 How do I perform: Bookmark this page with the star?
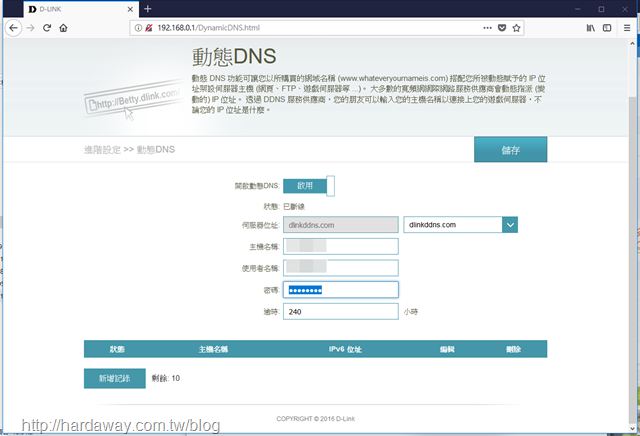tap(516, 28)
